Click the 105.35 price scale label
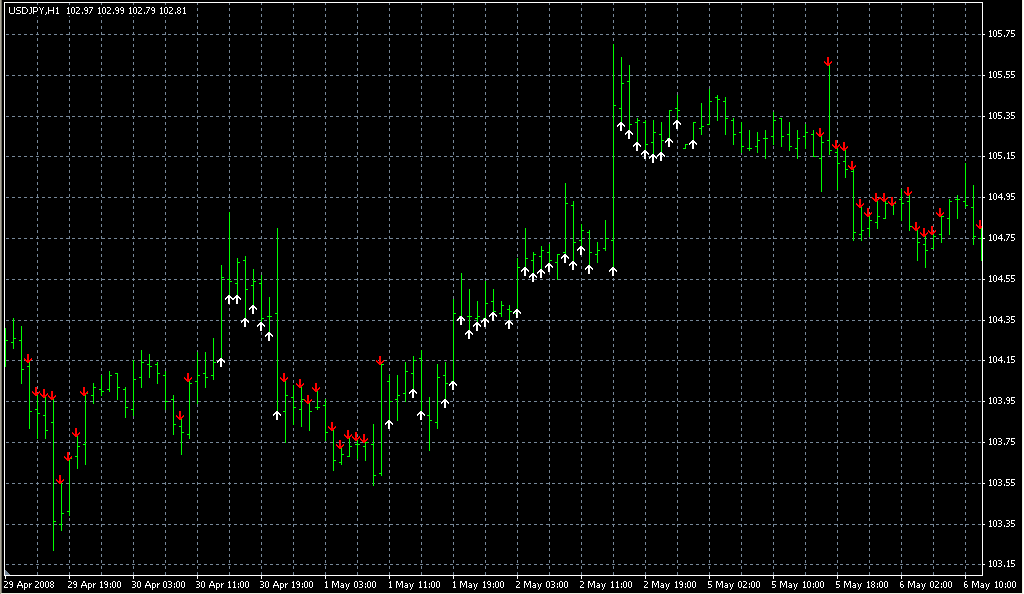Viewport: 1024px width, 594px height. (1001, 116)
